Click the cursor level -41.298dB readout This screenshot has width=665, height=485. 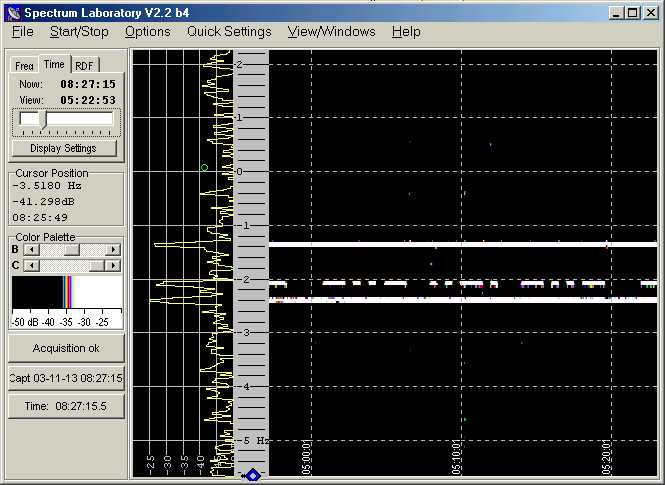tap(44, 202)
